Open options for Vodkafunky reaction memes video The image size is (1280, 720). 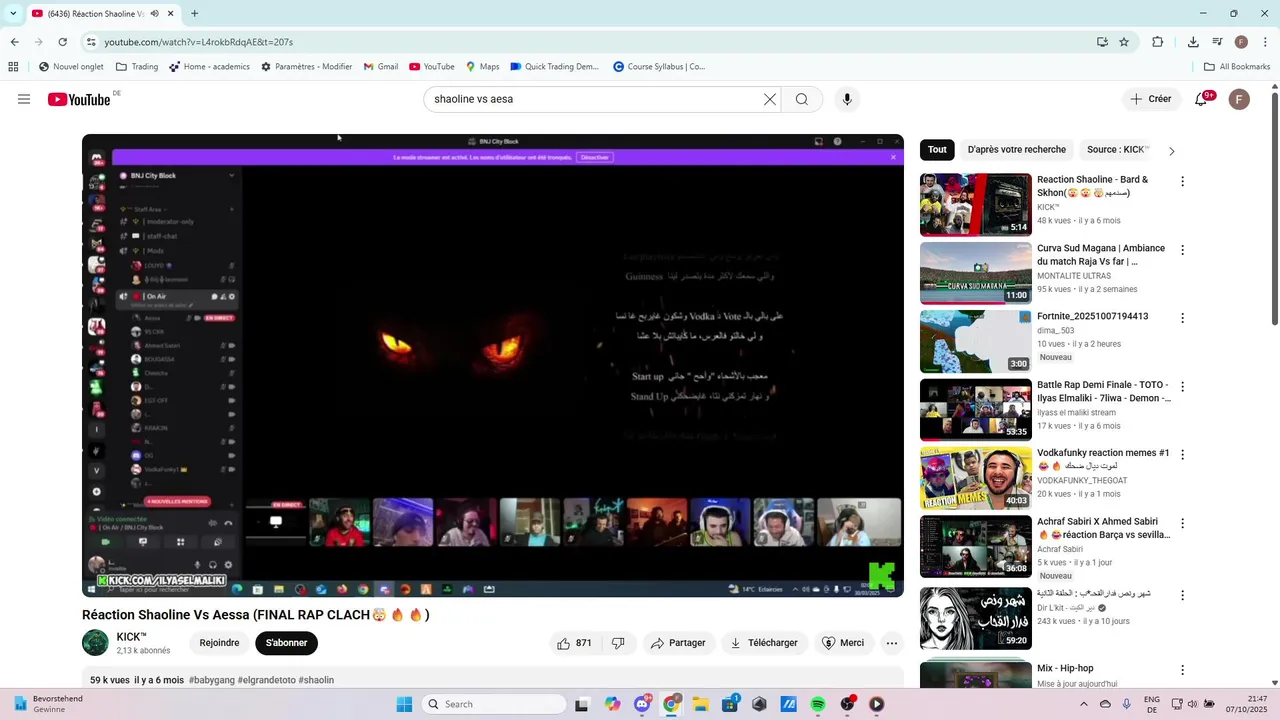1182,455
